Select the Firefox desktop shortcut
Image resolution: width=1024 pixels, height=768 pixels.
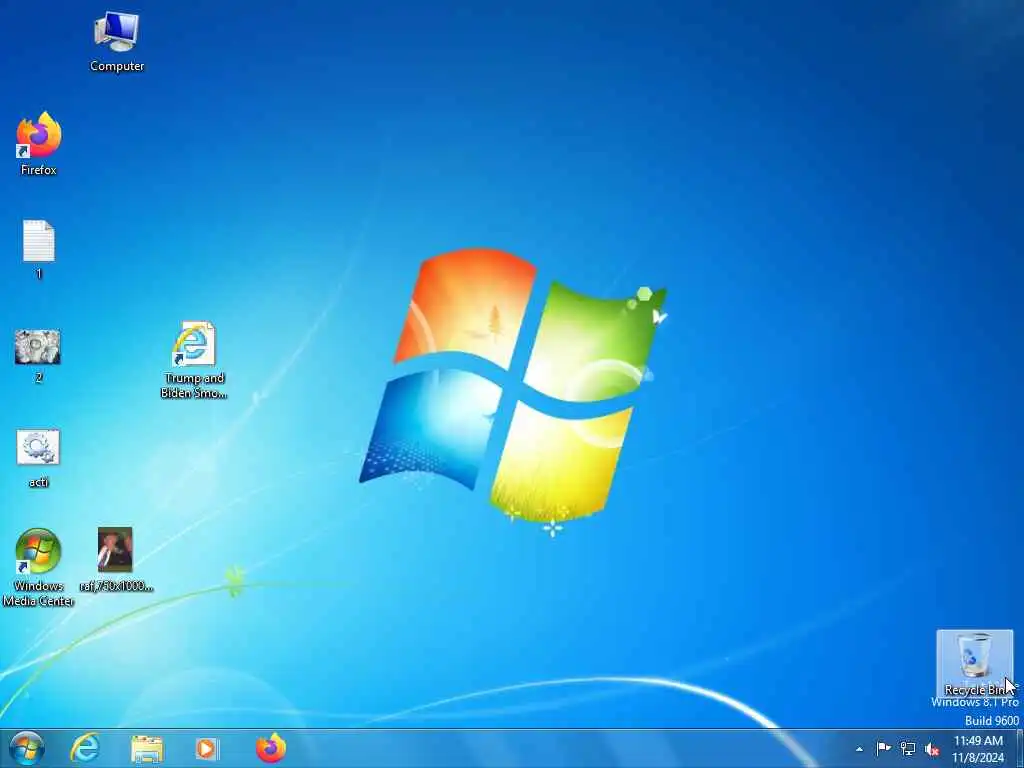(39, 144)
